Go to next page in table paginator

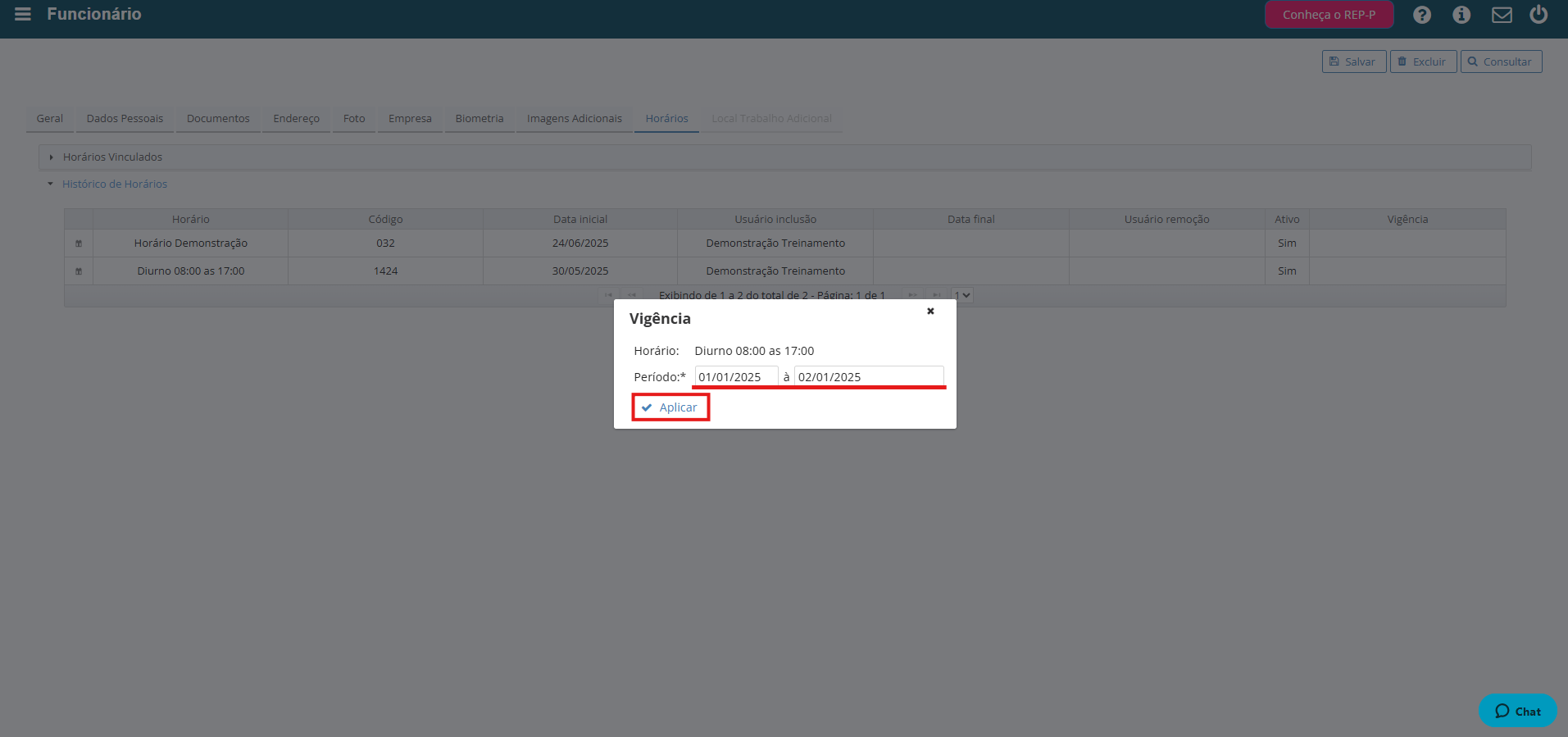(x=912, y=295)
